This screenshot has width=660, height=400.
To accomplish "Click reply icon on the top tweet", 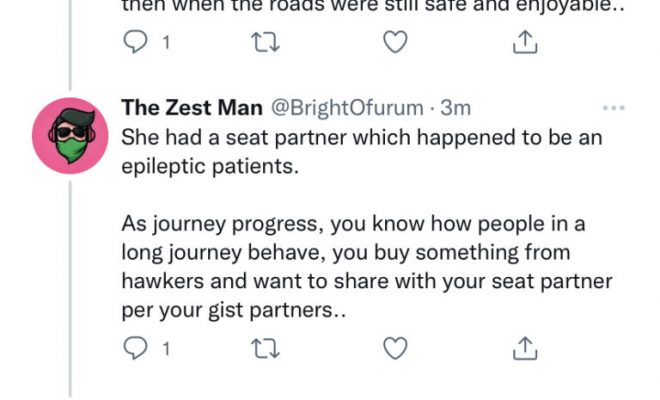I will coord(133,42).
